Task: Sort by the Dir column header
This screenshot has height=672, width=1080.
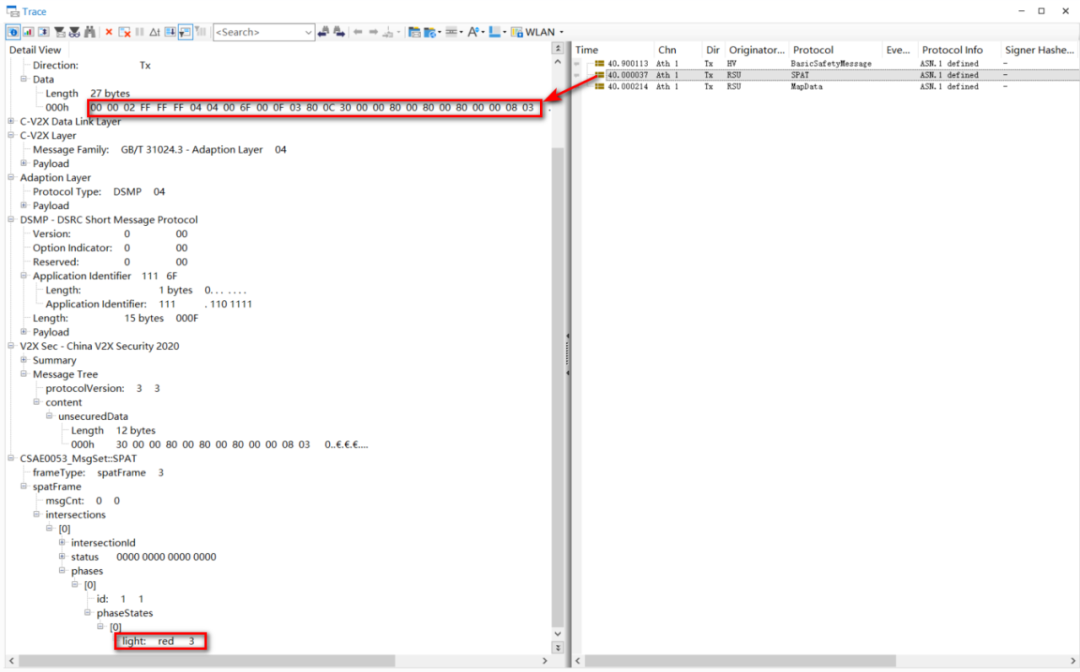Action: pyautogui.click(x=713, y=50)
